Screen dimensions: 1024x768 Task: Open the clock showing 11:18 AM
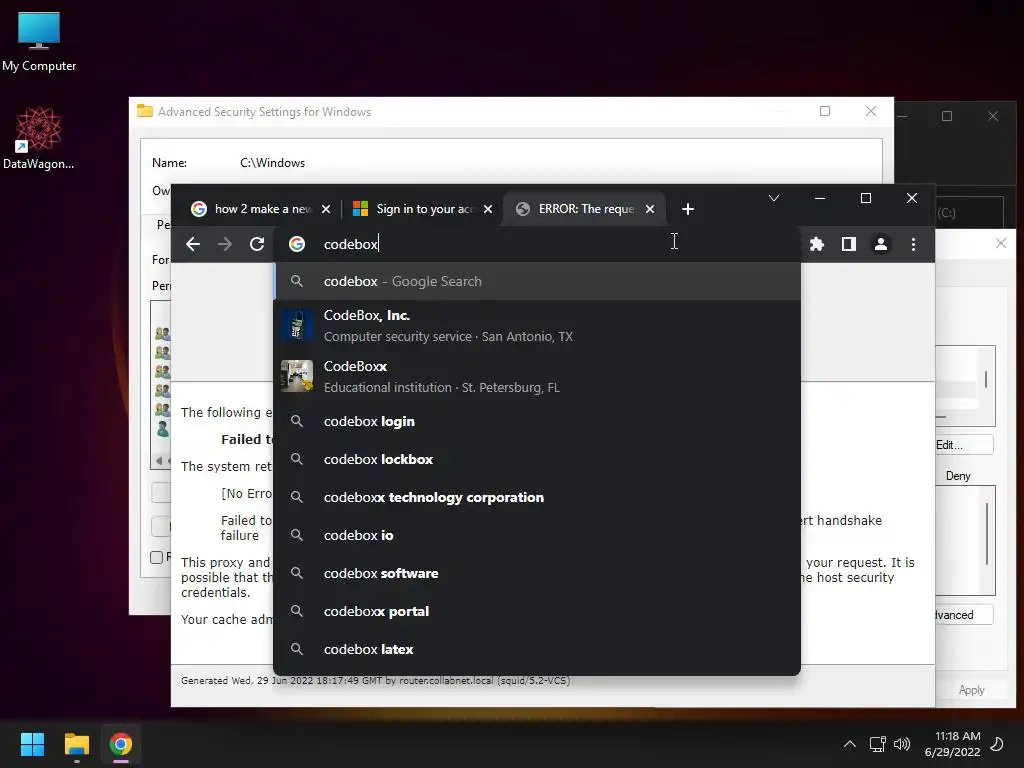952,744
